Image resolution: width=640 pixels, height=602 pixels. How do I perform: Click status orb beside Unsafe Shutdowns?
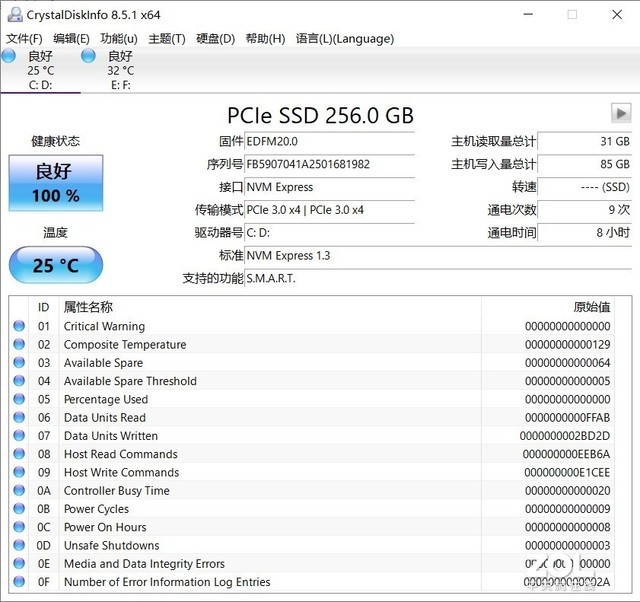coord(19,546)
